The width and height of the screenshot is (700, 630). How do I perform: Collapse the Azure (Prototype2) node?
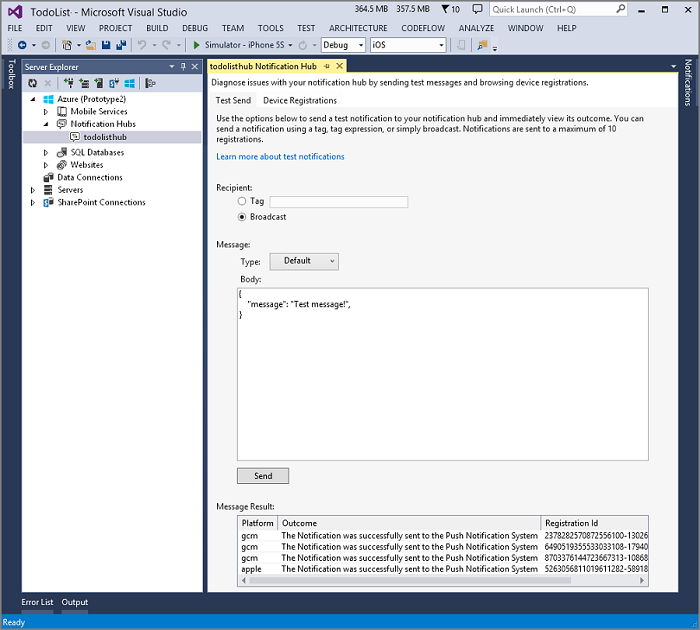point(33,99)
